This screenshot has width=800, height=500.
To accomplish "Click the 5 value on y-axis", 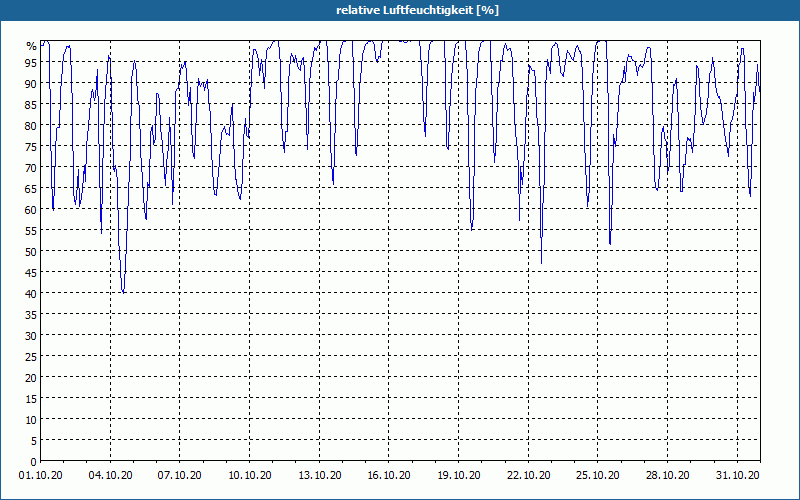I will coord(34,441).
